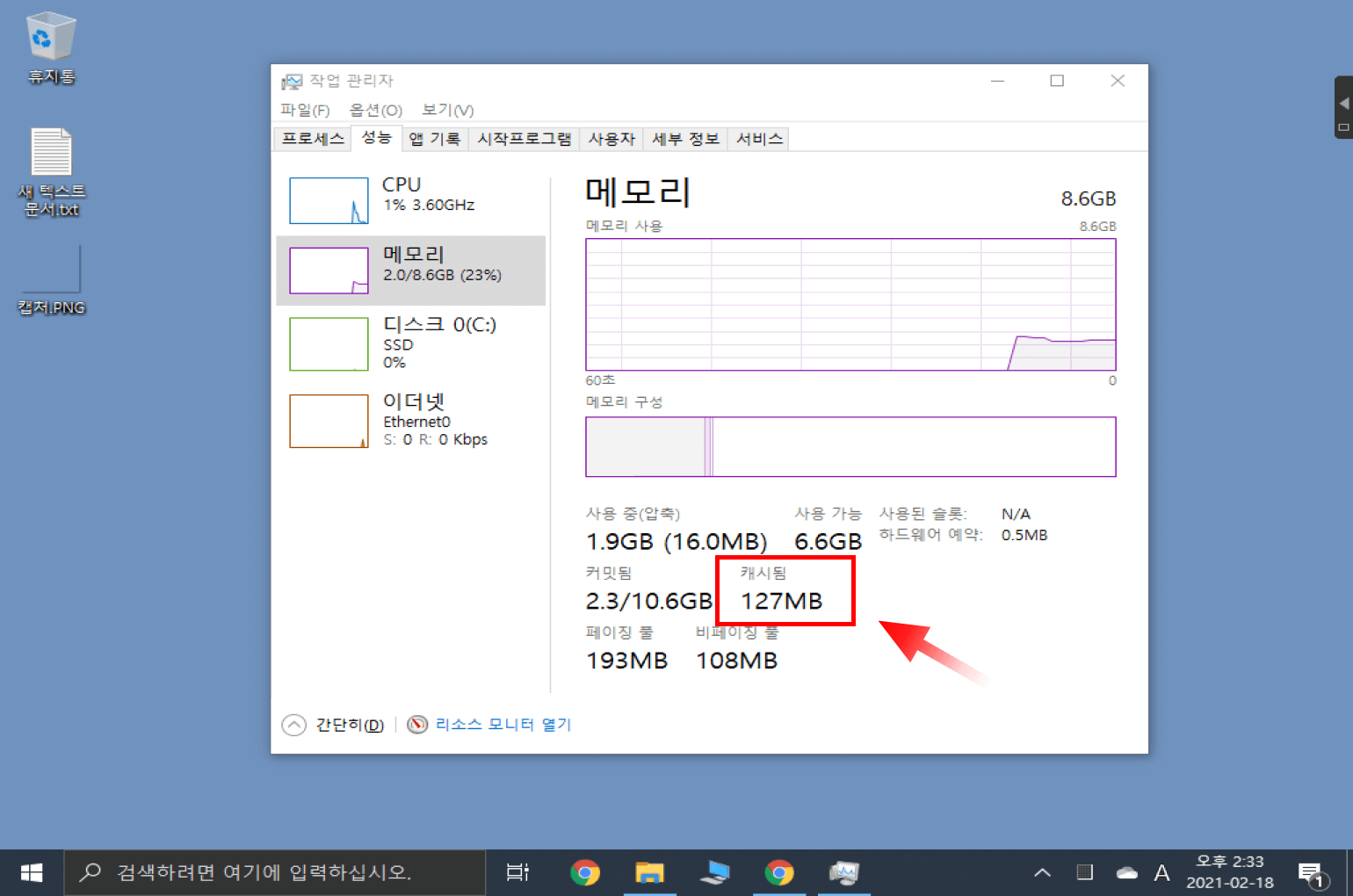1353x896 pixels.
Task: Click the IME language indicator A
Action: (x=1161, y=872)
